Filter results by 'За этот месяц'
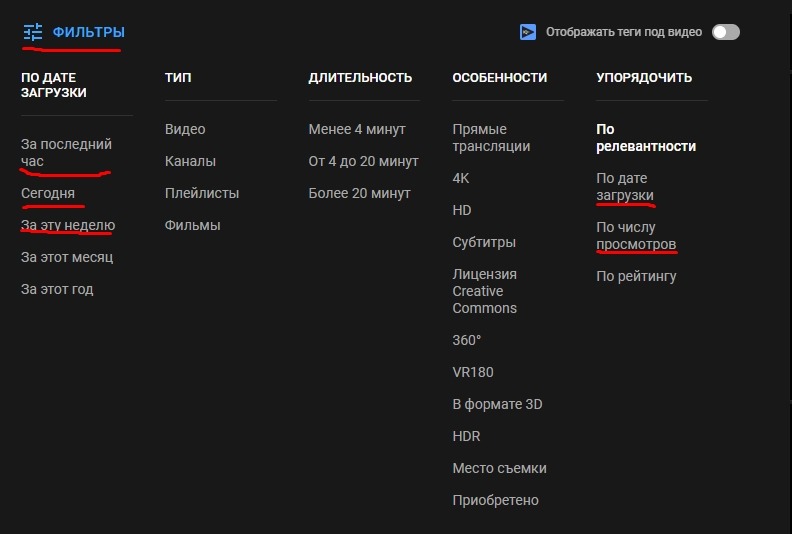Image resolution: width=792 pixels, height=534 pixels. pos(67,257)
